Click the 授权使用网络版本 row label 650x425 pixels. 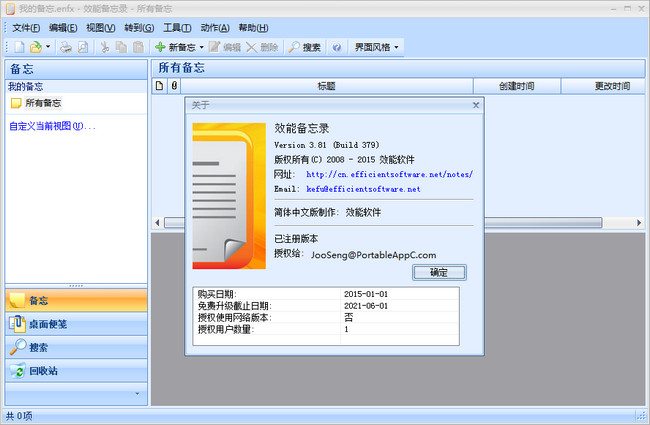[x=235, y=318]
